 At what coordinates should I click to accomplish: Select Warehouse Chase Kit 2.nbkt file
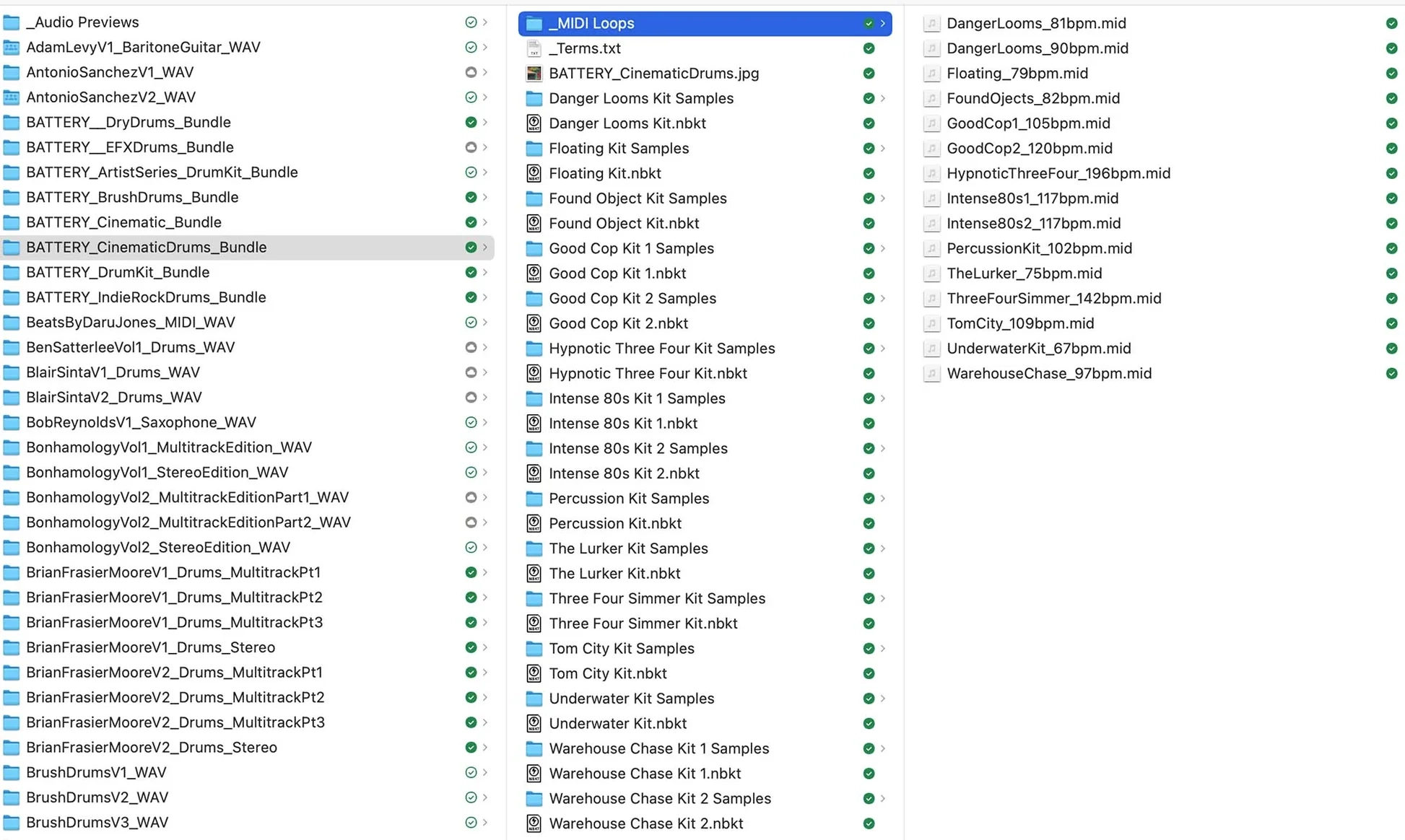(645, 823)
